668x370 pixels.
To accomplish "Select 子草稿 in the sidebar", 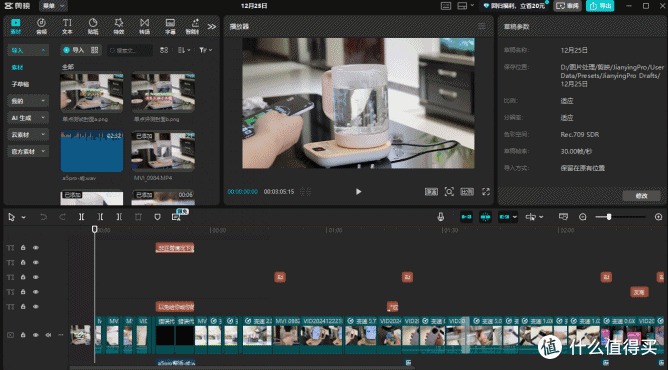I will pos(20,84).
